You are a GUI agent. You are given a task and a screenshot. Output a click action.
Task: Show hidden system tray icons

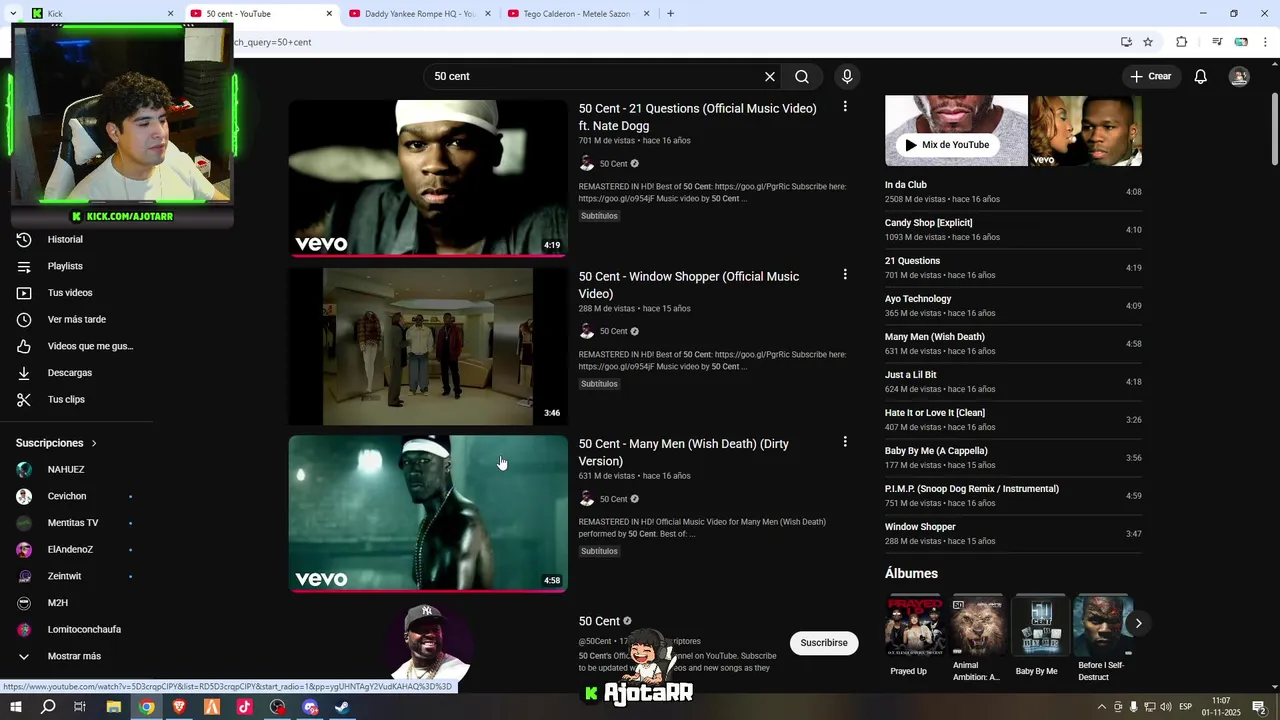(x=1101, y=707)
